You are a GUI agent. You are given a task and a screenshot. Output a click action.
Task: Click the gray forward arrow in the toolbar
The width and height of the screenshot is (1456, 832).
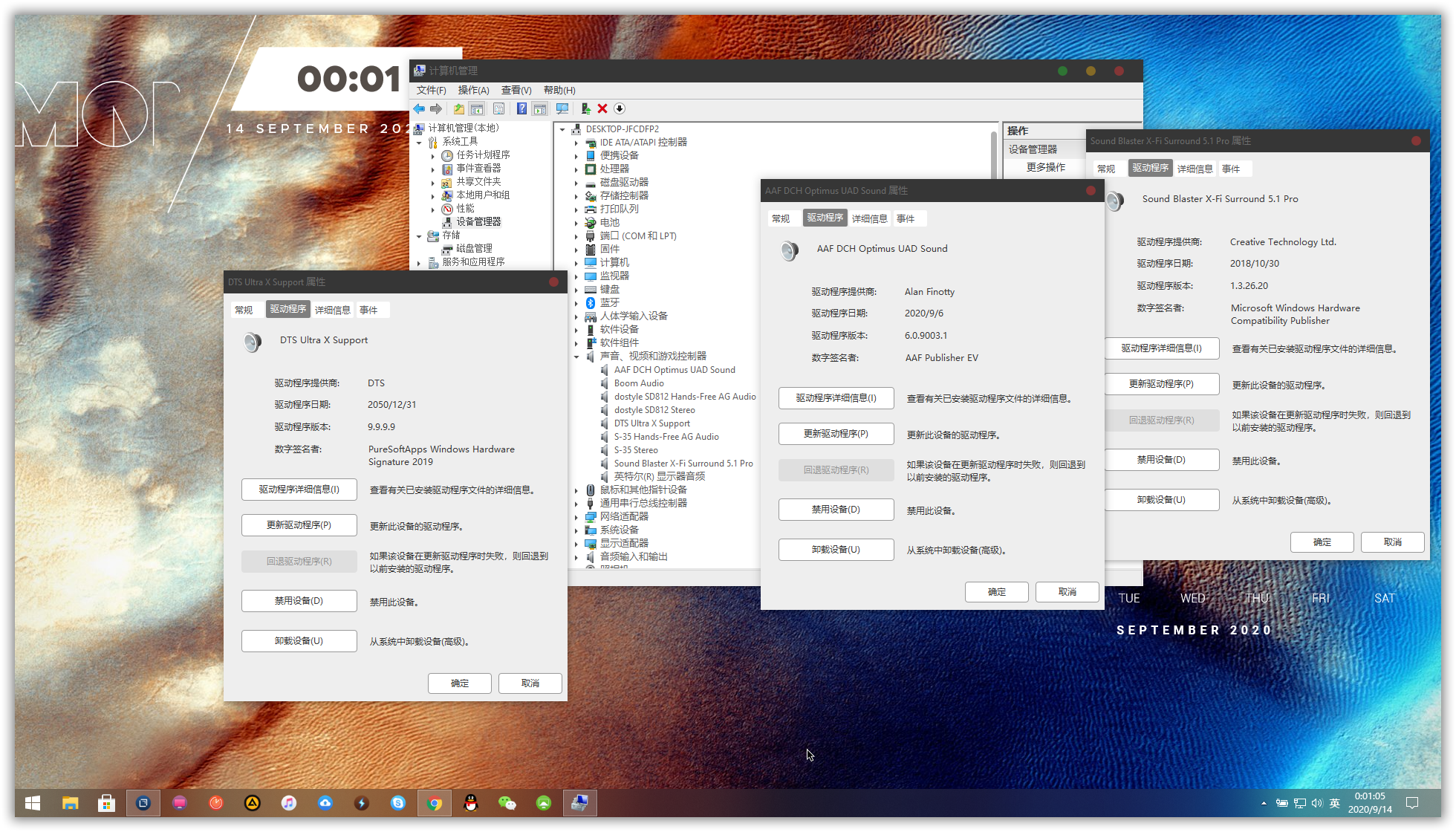click(436, 108)
